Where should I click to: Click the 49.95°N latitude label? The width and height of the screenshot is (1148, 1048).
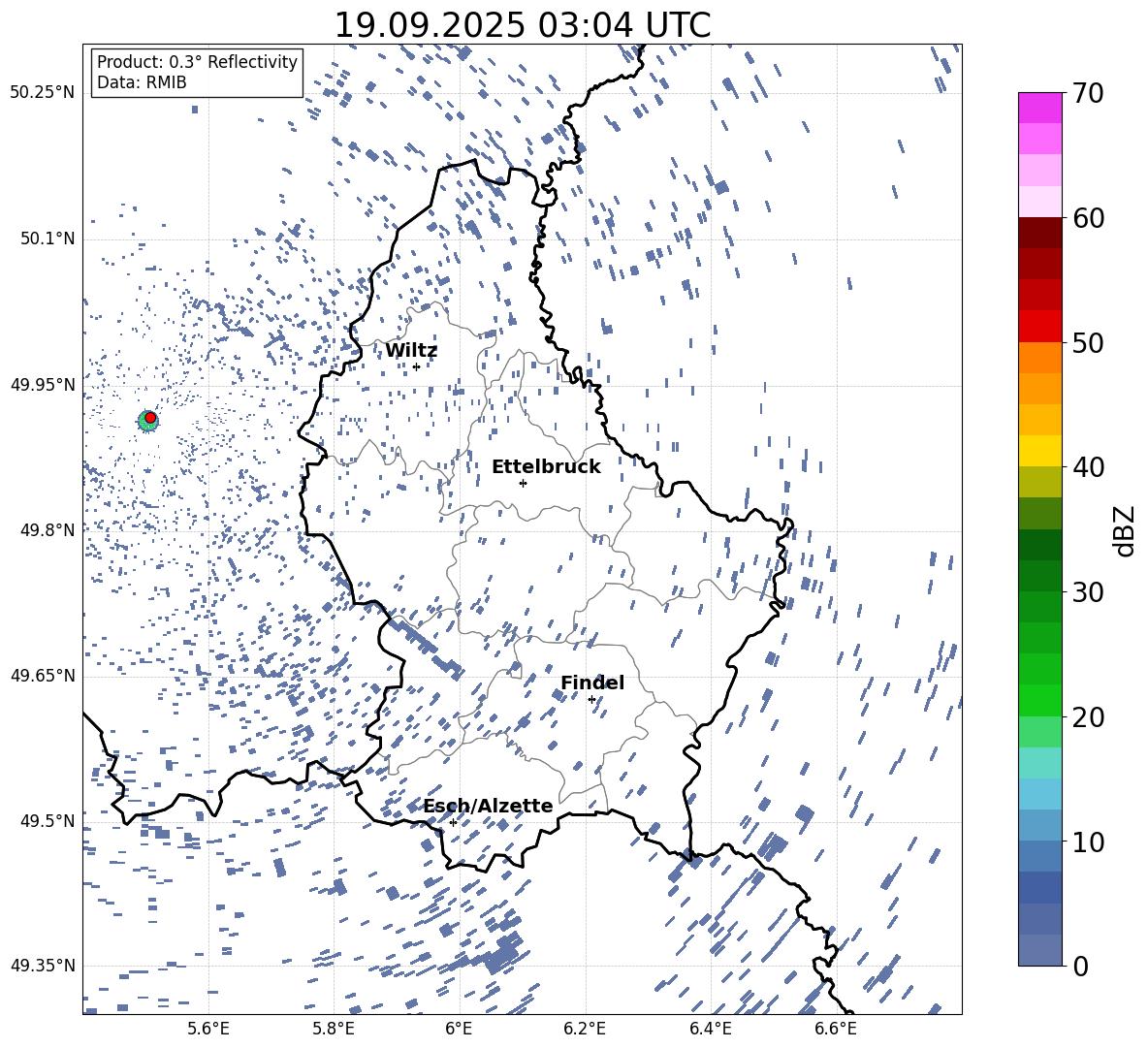[43, 385]
